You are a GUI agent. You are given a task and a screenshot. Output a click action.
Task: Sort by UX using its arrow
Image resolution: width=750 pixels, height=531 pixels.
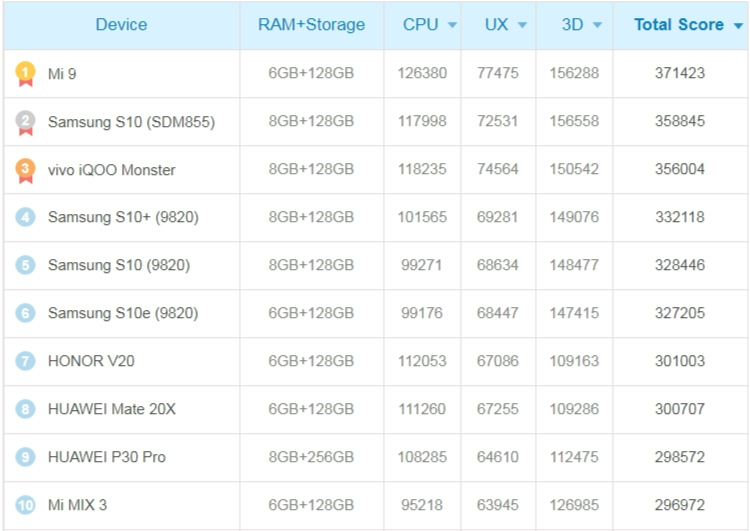(522, 25)
